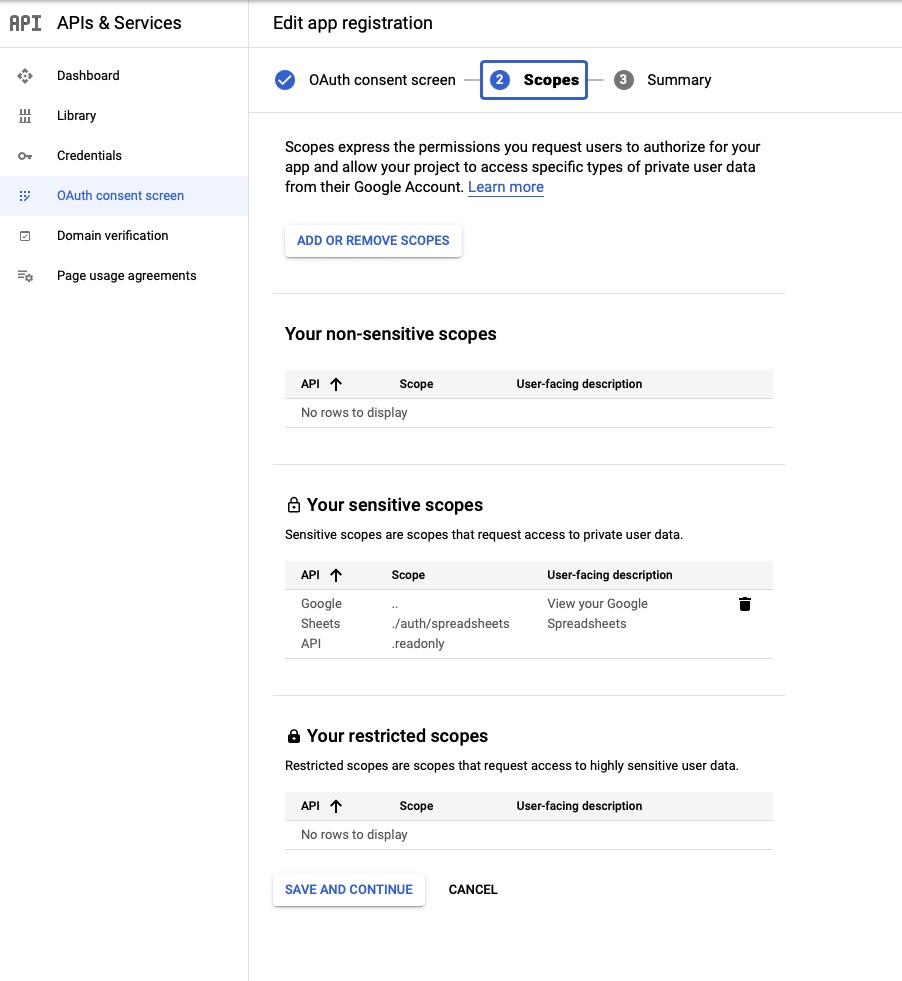Click Add or Remove Scopes button
The width and height of the screenshot is (902, 981).
(373, 241)
